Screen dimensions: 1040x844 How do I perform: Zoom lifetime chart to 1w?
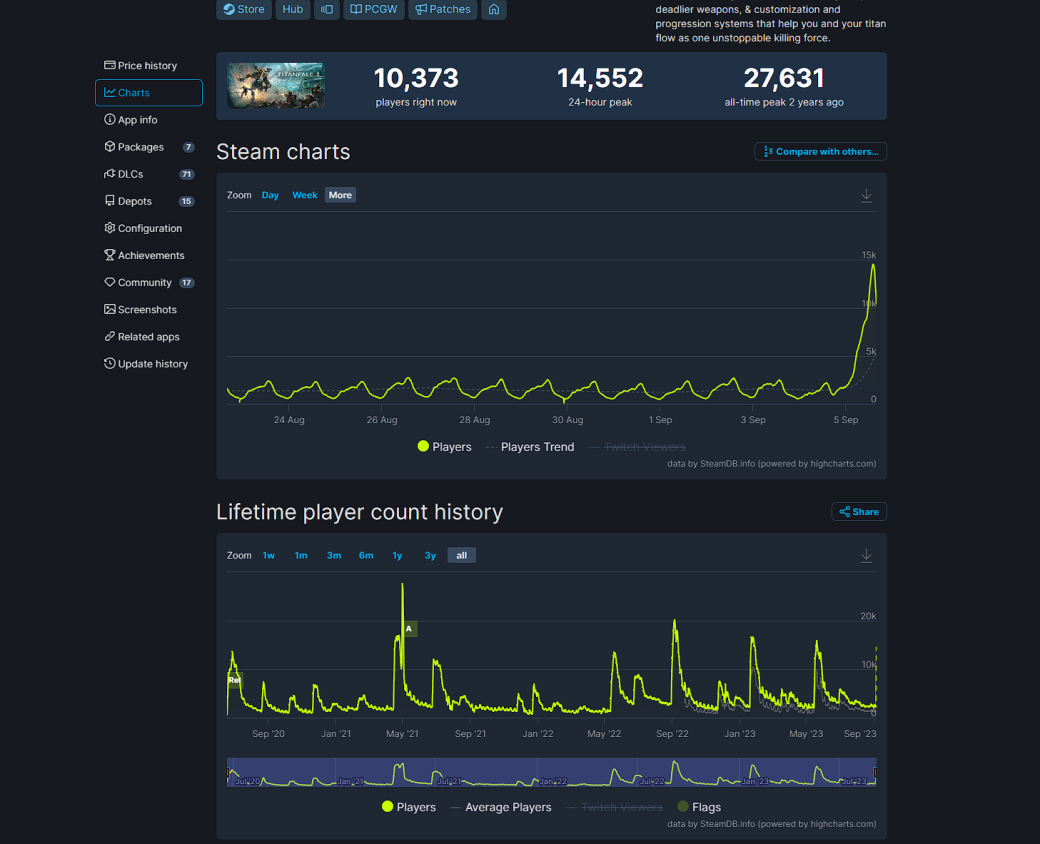click(269, 555)
